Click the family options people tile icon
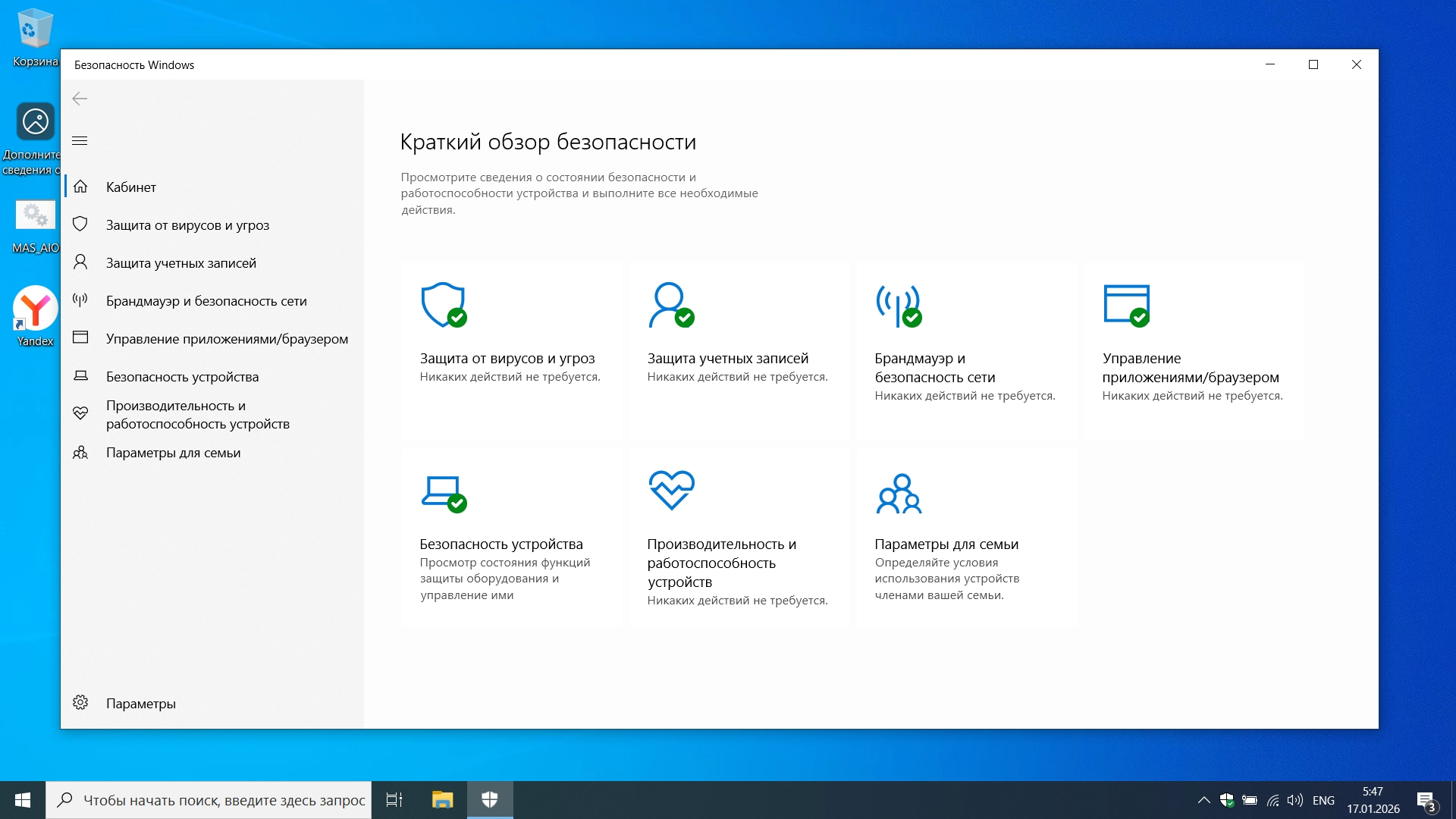 (899, 493)
